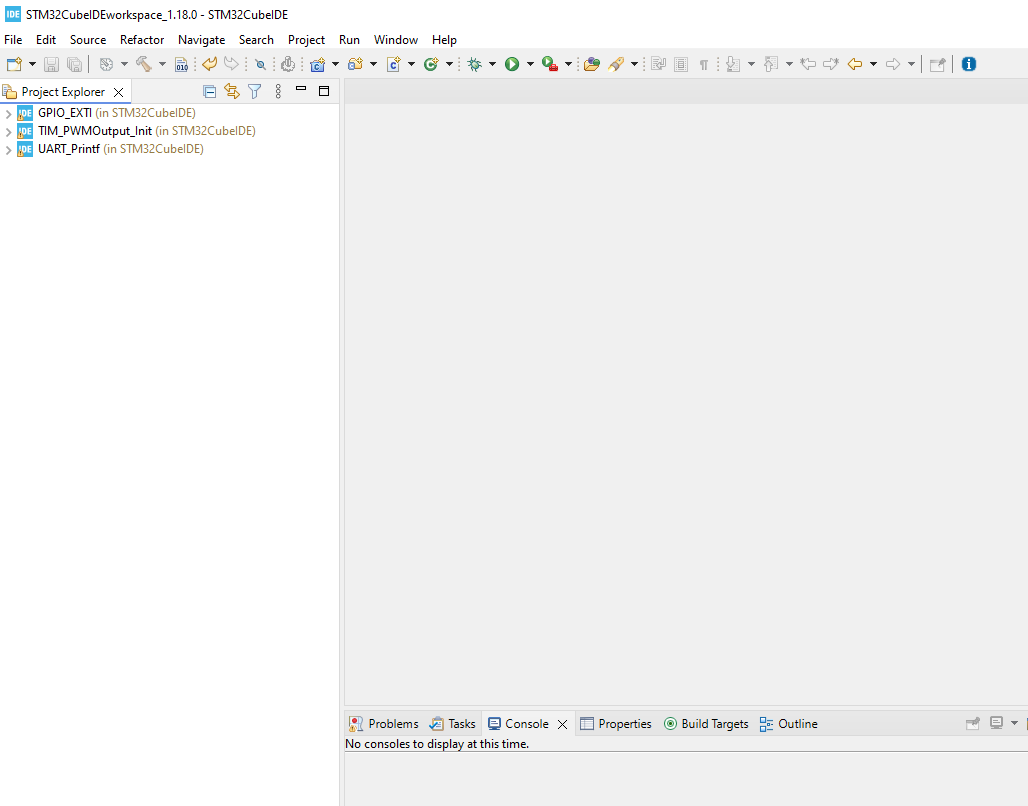Viewport: 1028px width, 806px height.
Task: Click the last edit location arrow icon
Action: [808, 64]
